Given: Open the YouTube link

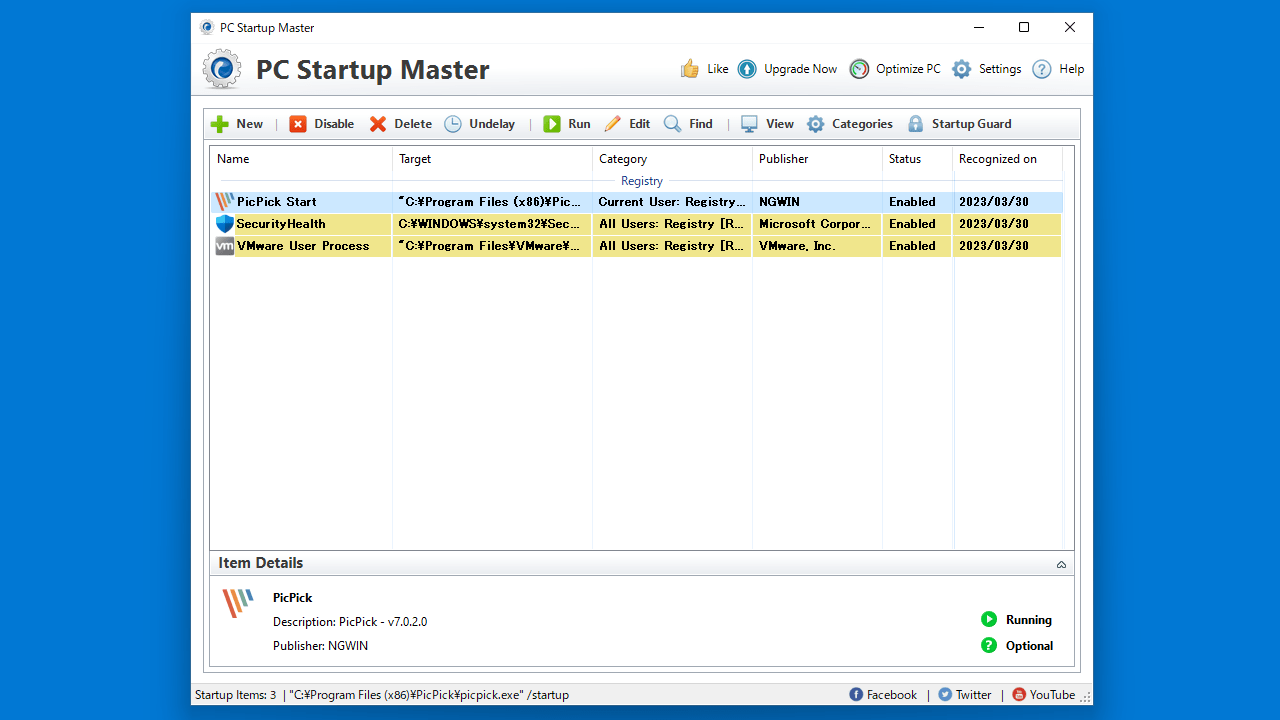Looking at the screenshot, I should click(1052, 694).
